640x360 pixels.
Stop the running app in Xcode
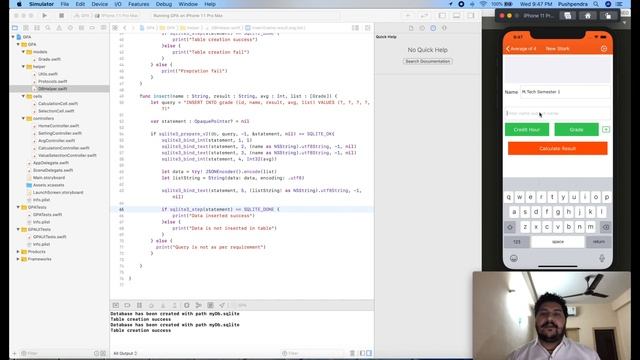tap(61, 16)
